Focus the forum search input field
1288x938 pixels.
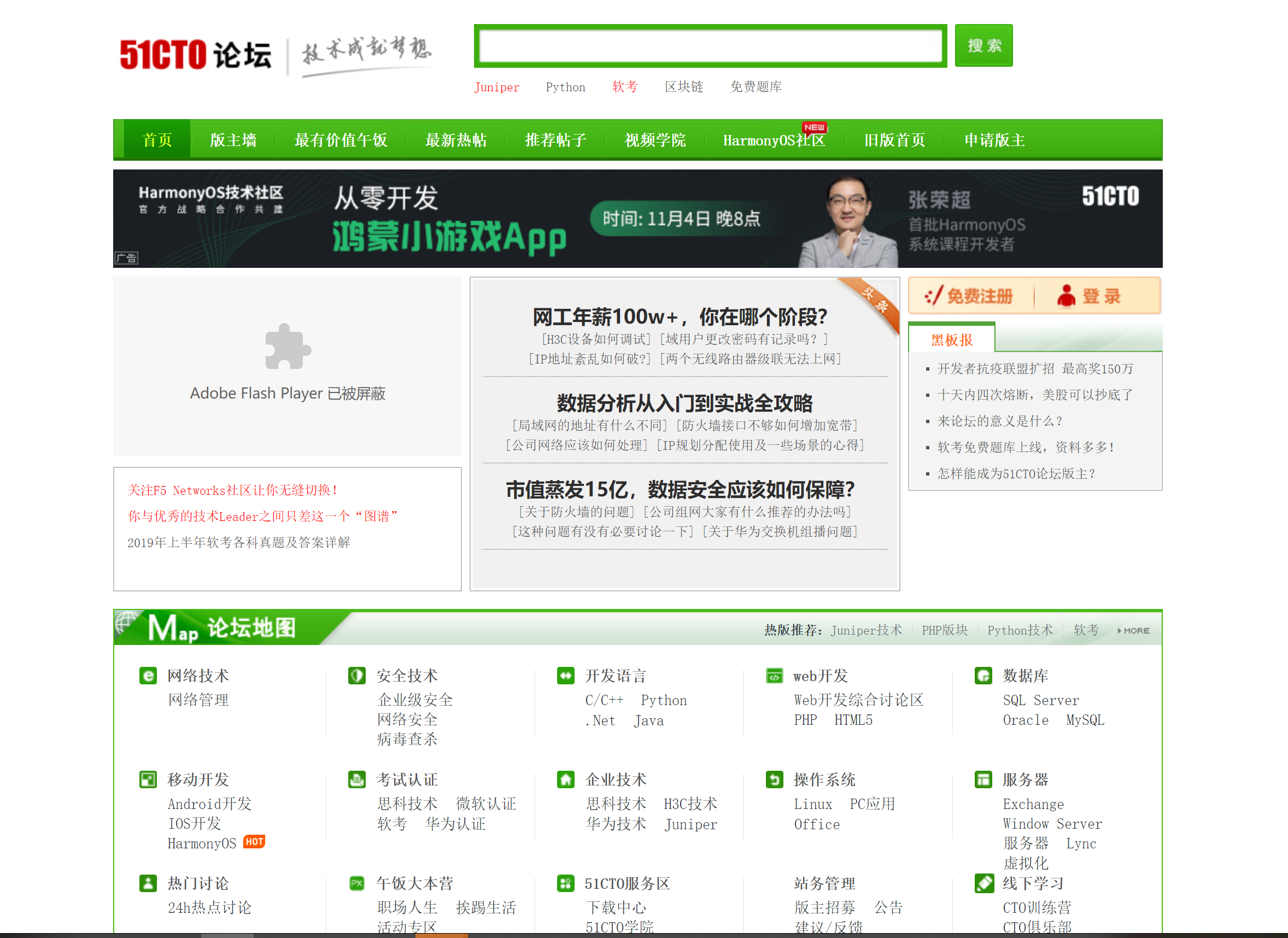tap(710, 45)
